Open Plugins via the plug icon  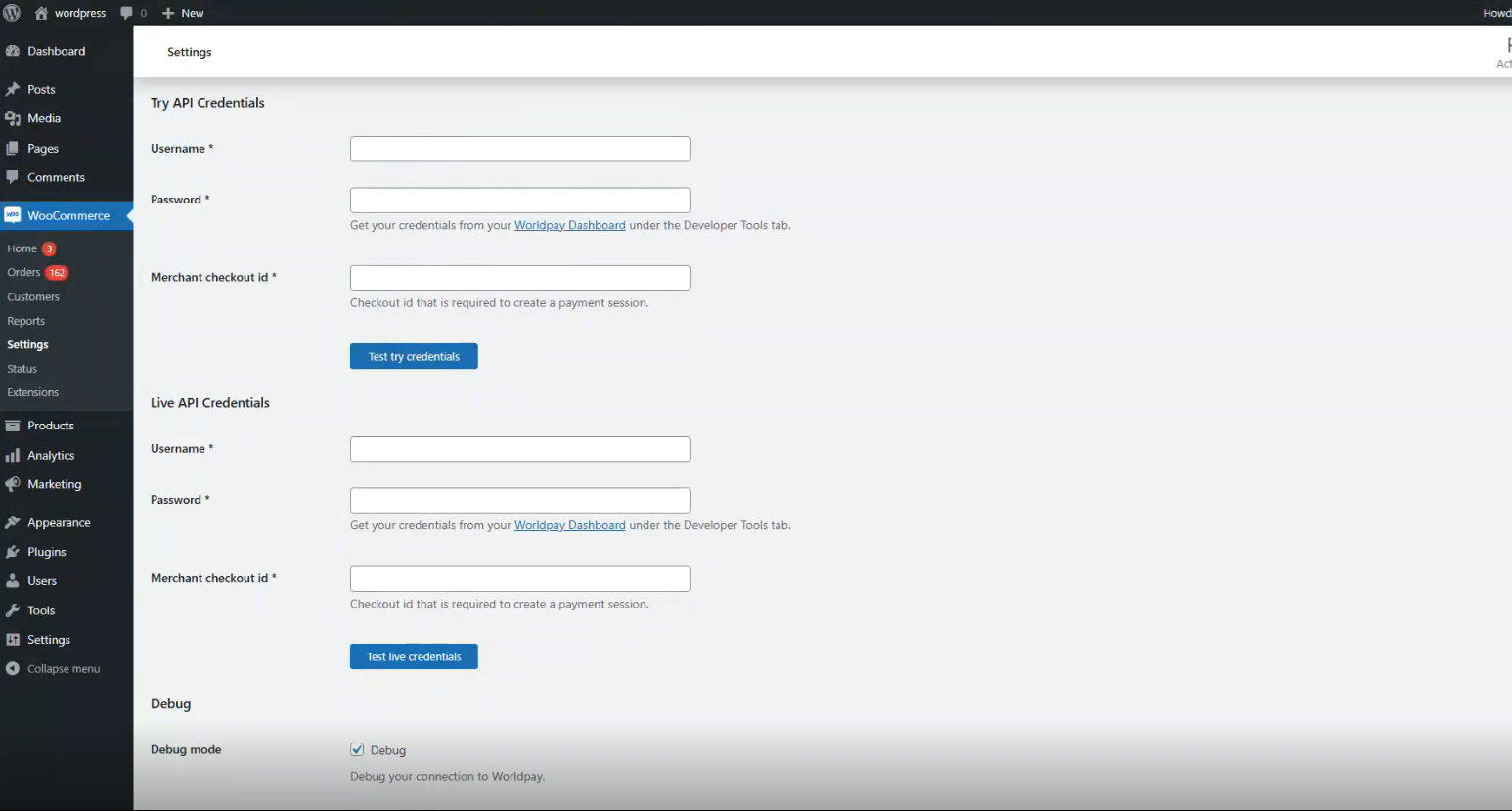click(x=13, y=552)
